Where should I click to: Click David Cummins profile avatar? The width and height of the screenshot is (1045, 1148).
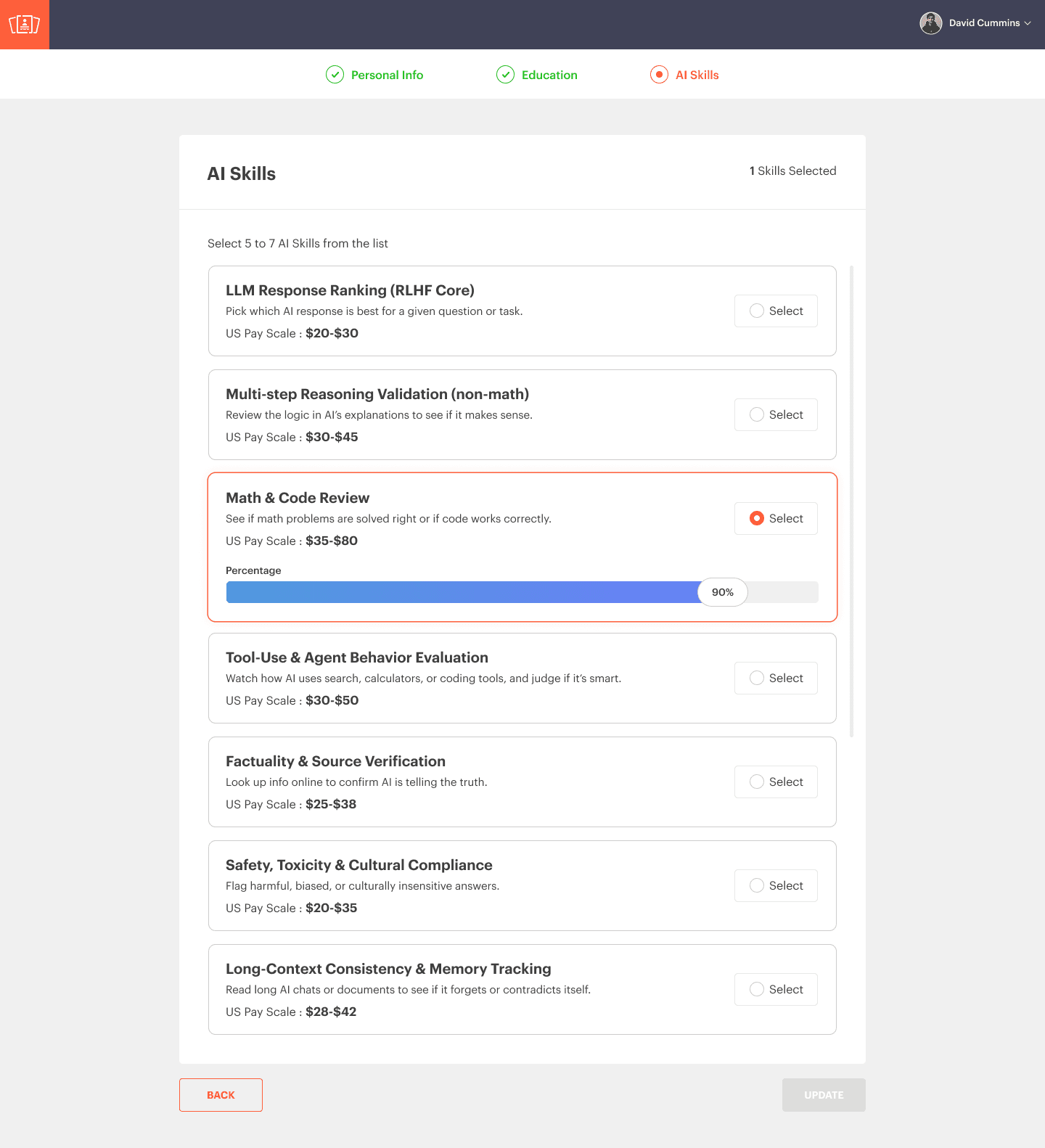click(x=930, y=23)
